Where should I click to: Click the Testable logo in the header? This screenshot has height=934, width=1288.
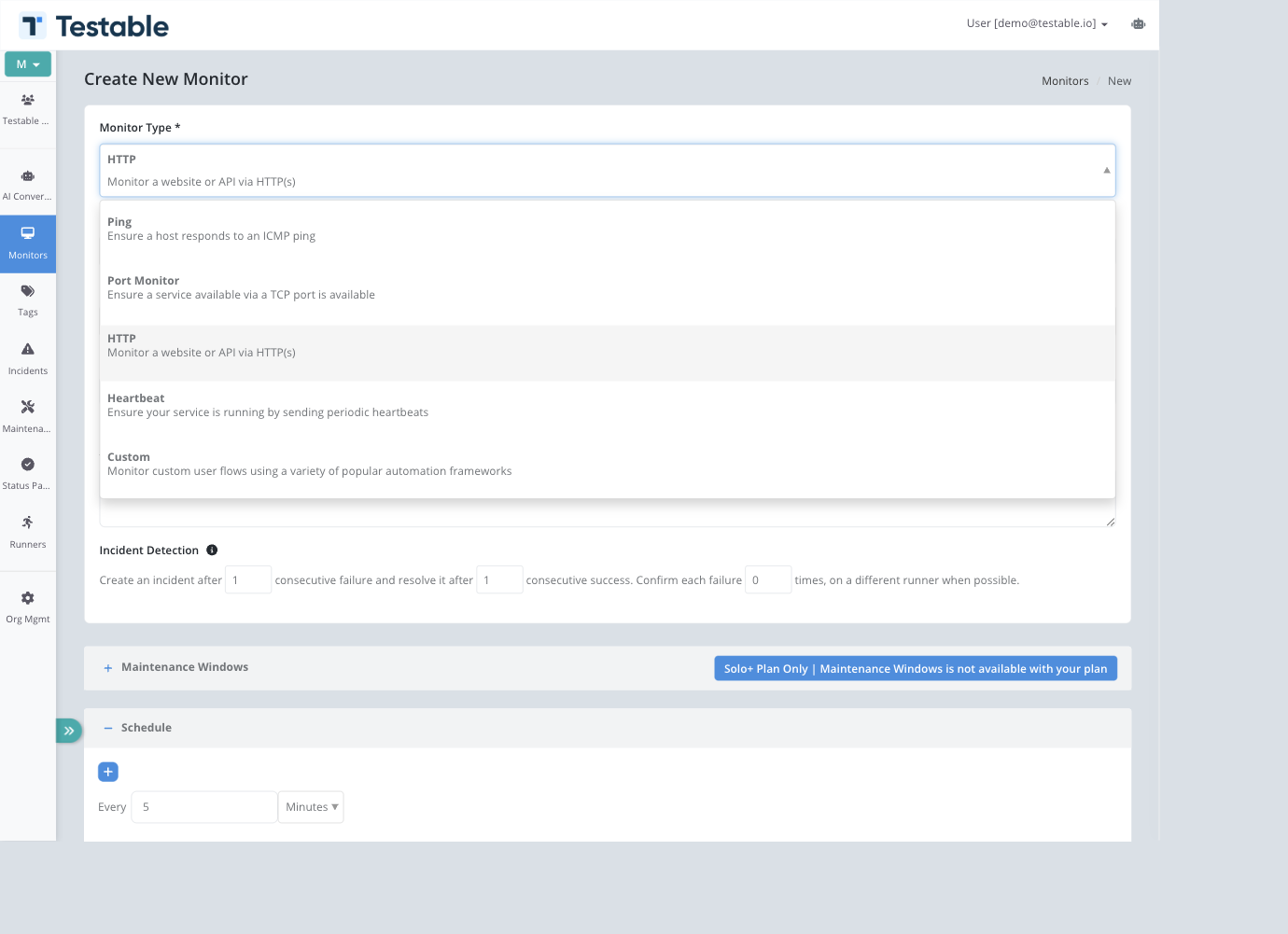coord(94,26)
